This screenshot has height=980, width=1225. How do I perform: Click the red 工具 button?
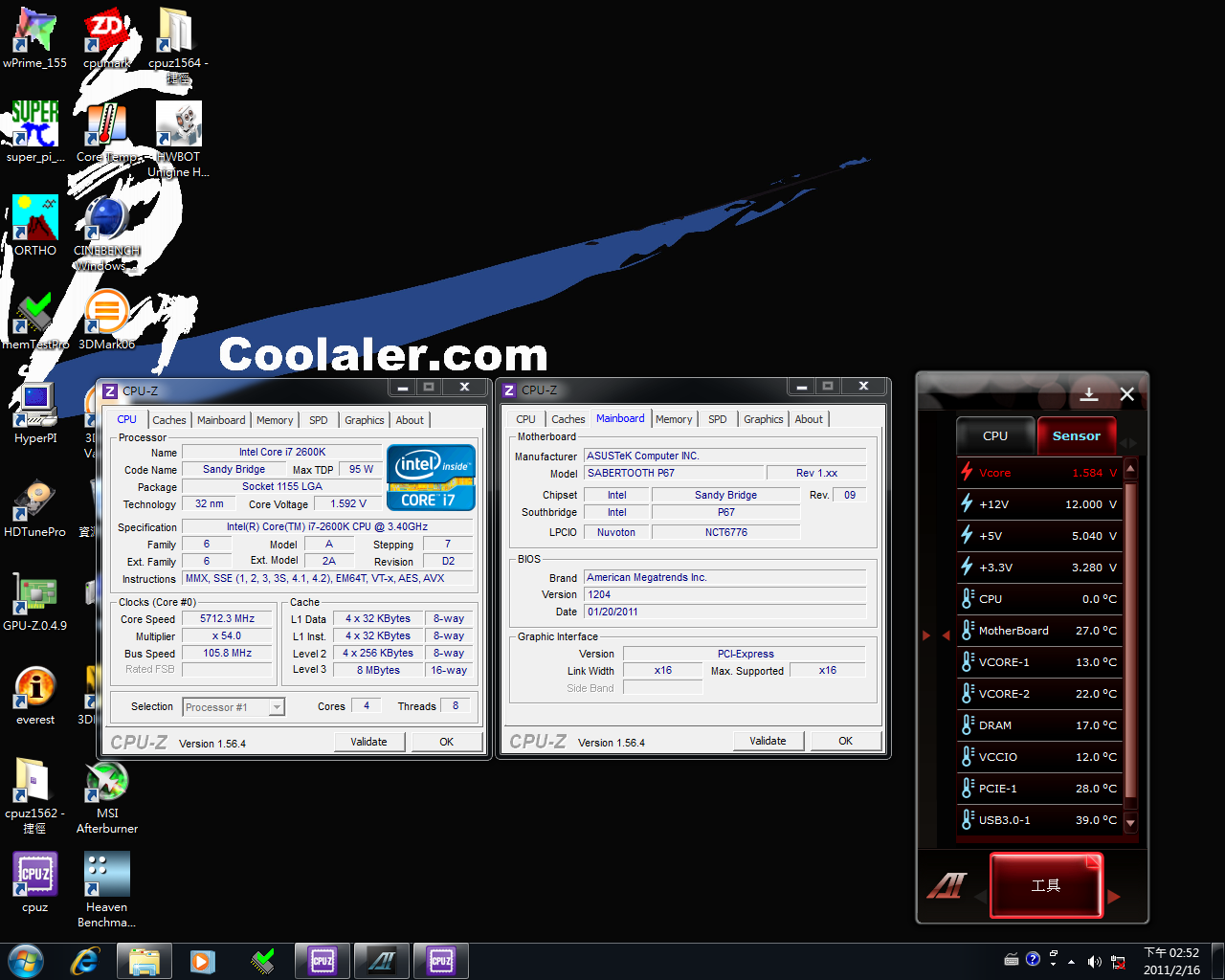coord(1046,885)
